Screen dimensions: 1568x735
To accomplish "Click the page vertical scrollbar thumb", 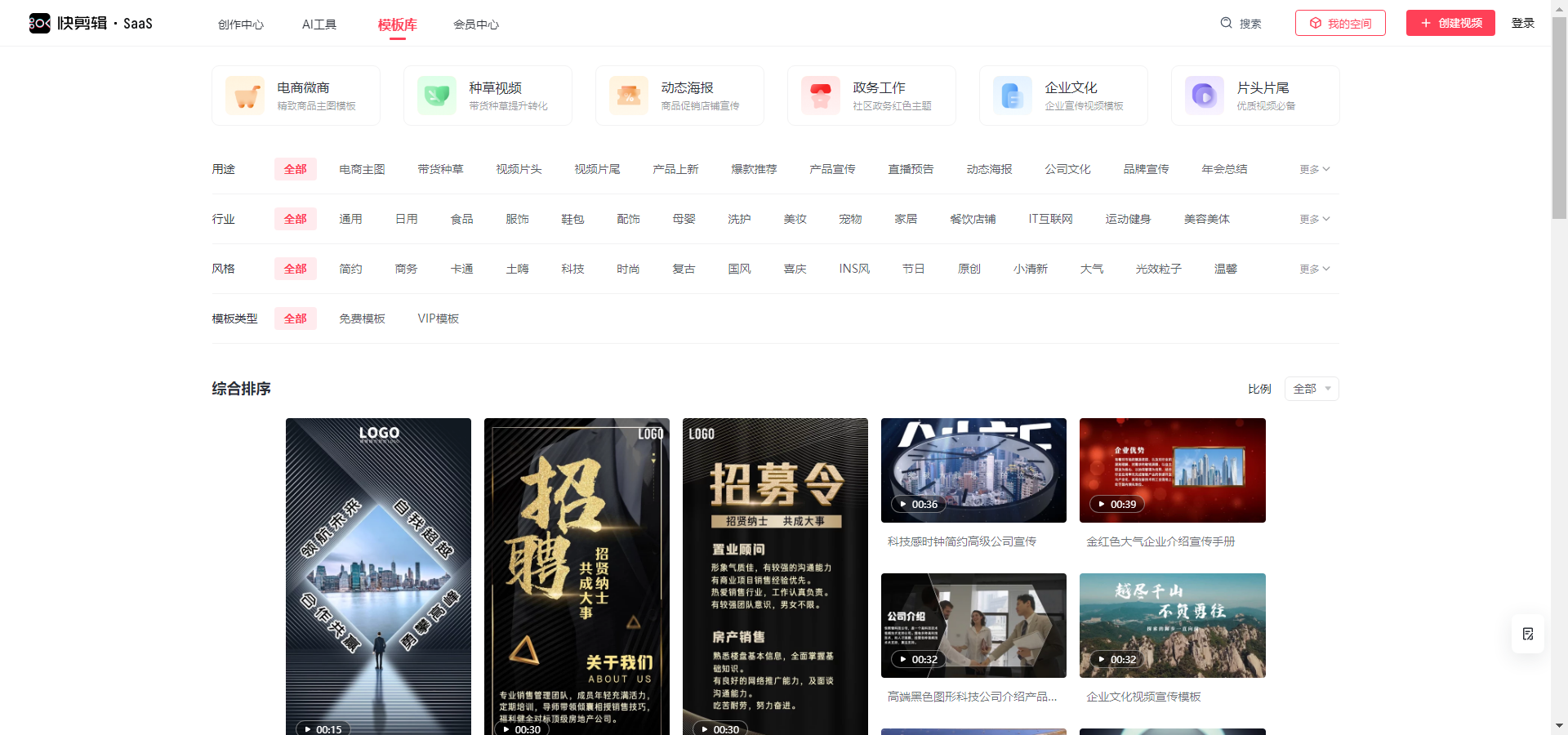I will [1559, 118].
